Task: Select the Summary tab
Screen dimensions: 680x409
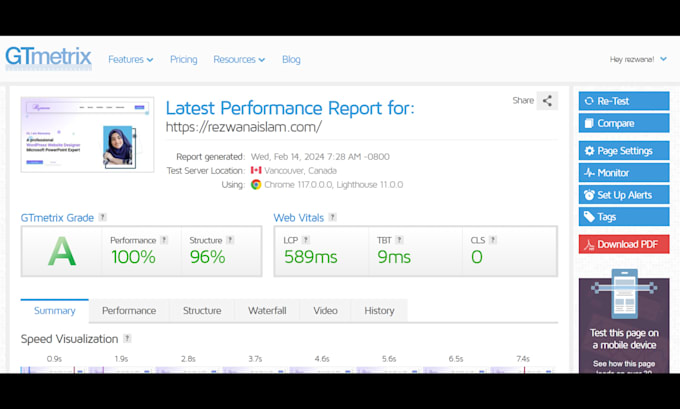Action: (55, 311)
